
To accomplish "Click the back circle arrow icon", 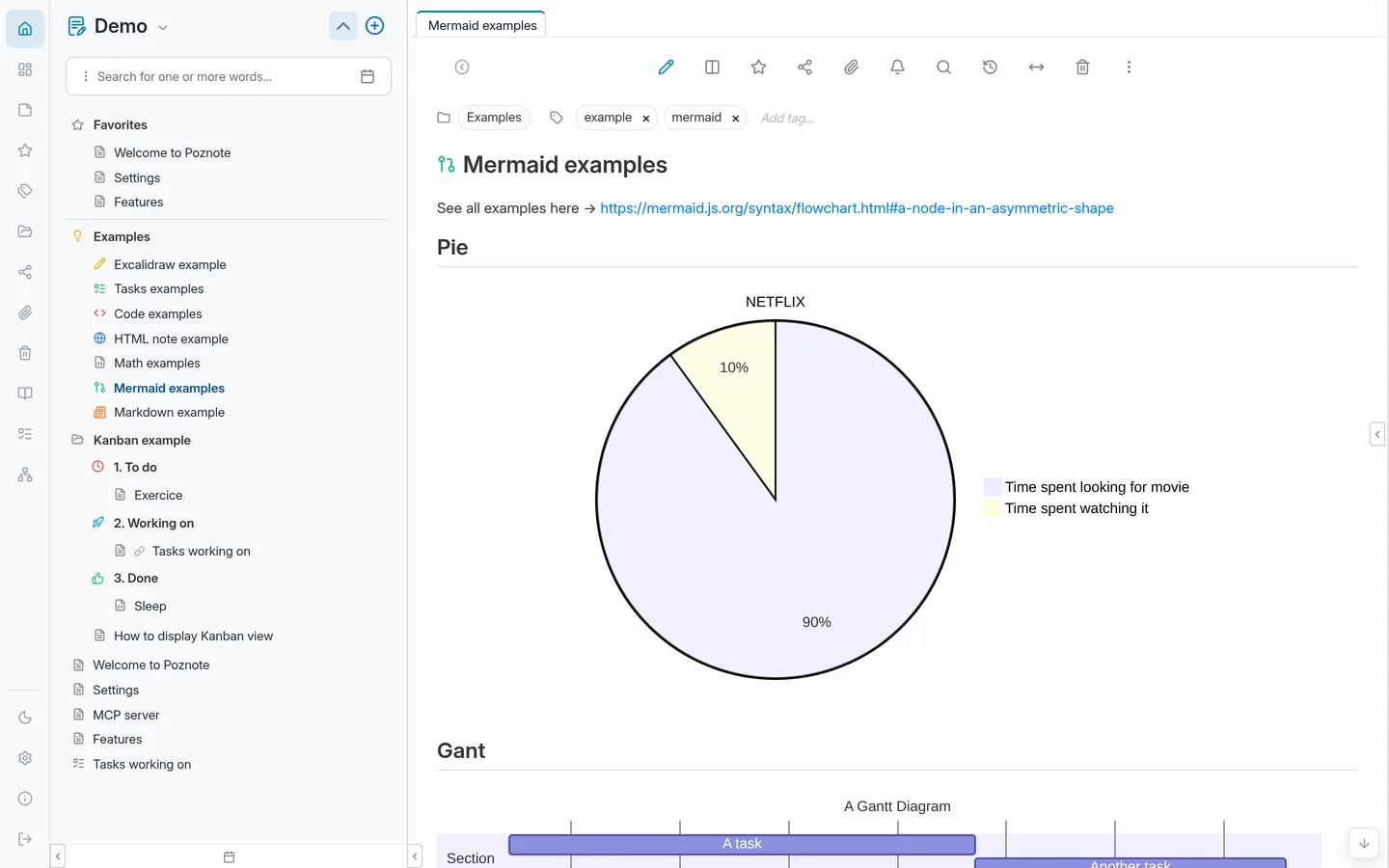I will point(462,68).
